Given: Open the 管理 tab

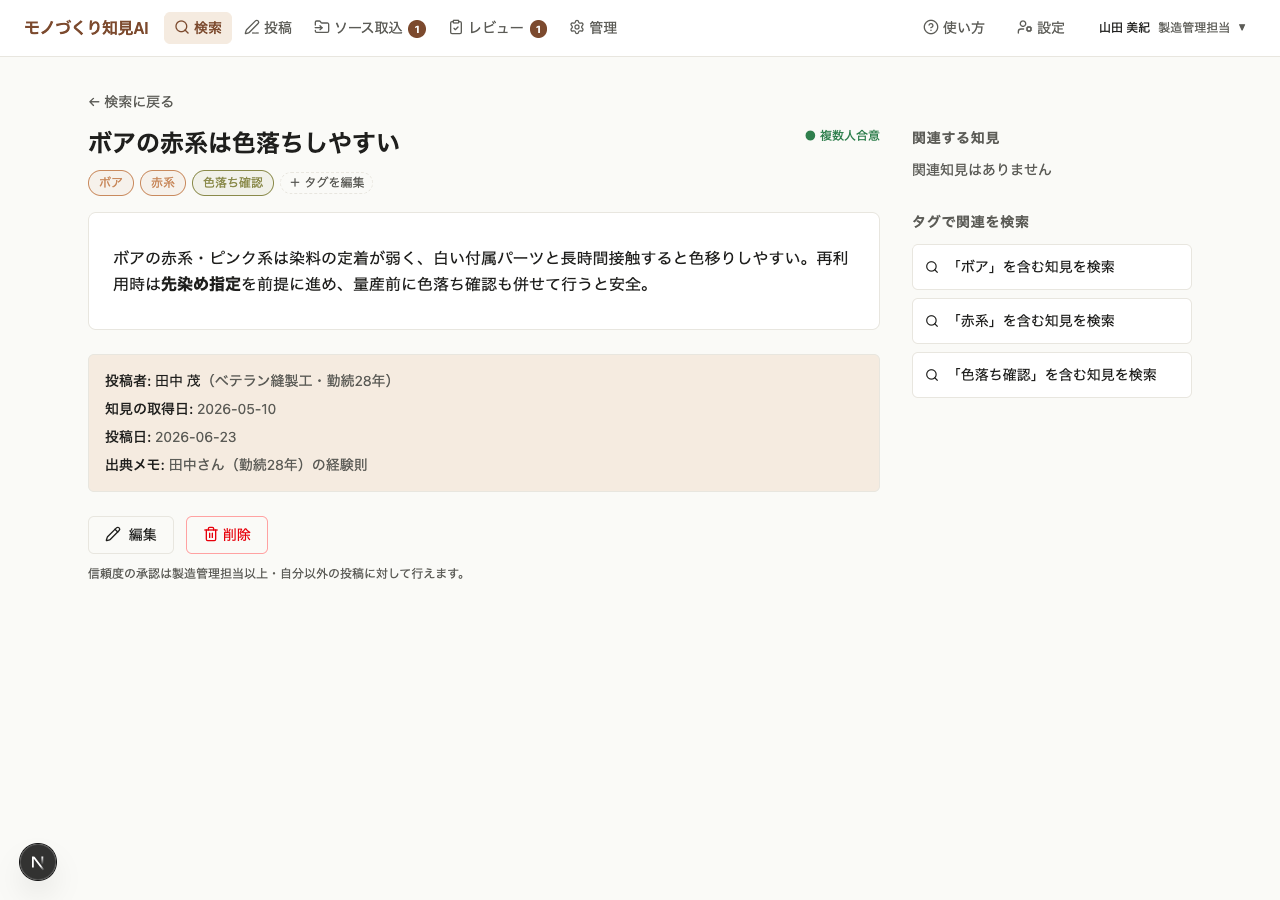Looking at the screenshot, I should tap(593, 28).
